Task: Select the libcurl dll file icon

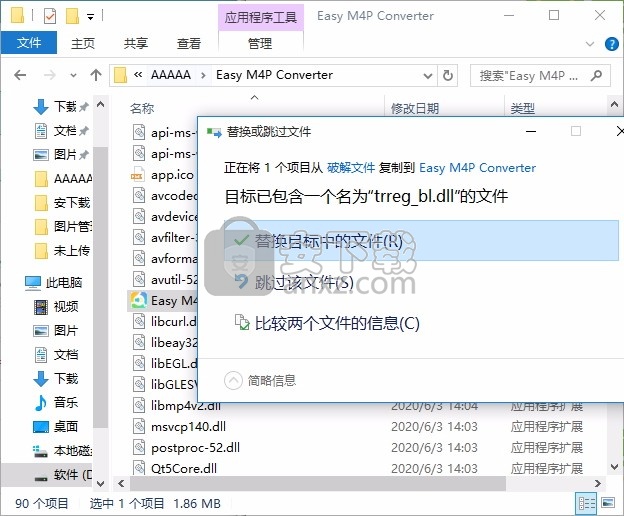Action: 138,321
